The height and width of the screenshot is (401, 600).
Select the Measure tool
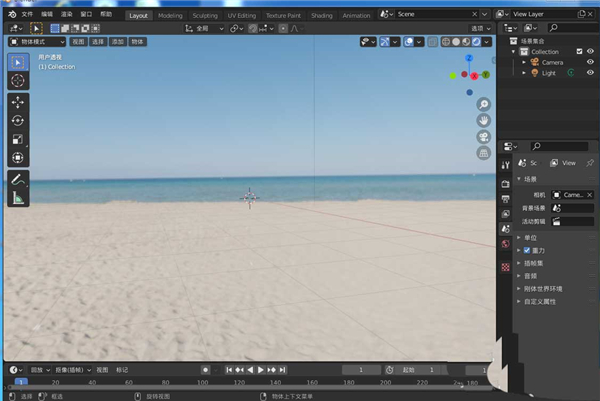tap(18, 199)
